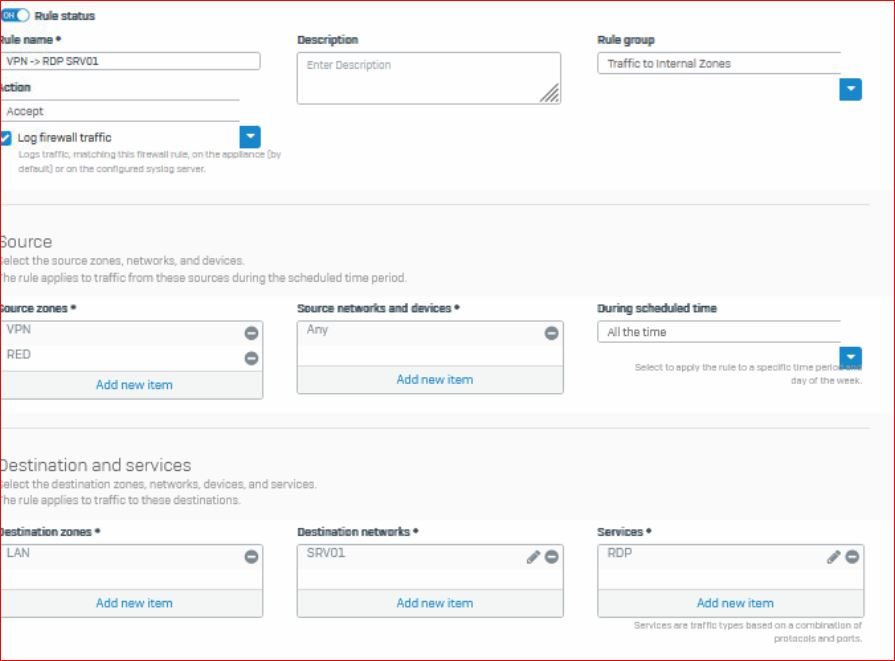The image size is (895, 661).
Task: Add new item to source networks
Action: point(434,380)
